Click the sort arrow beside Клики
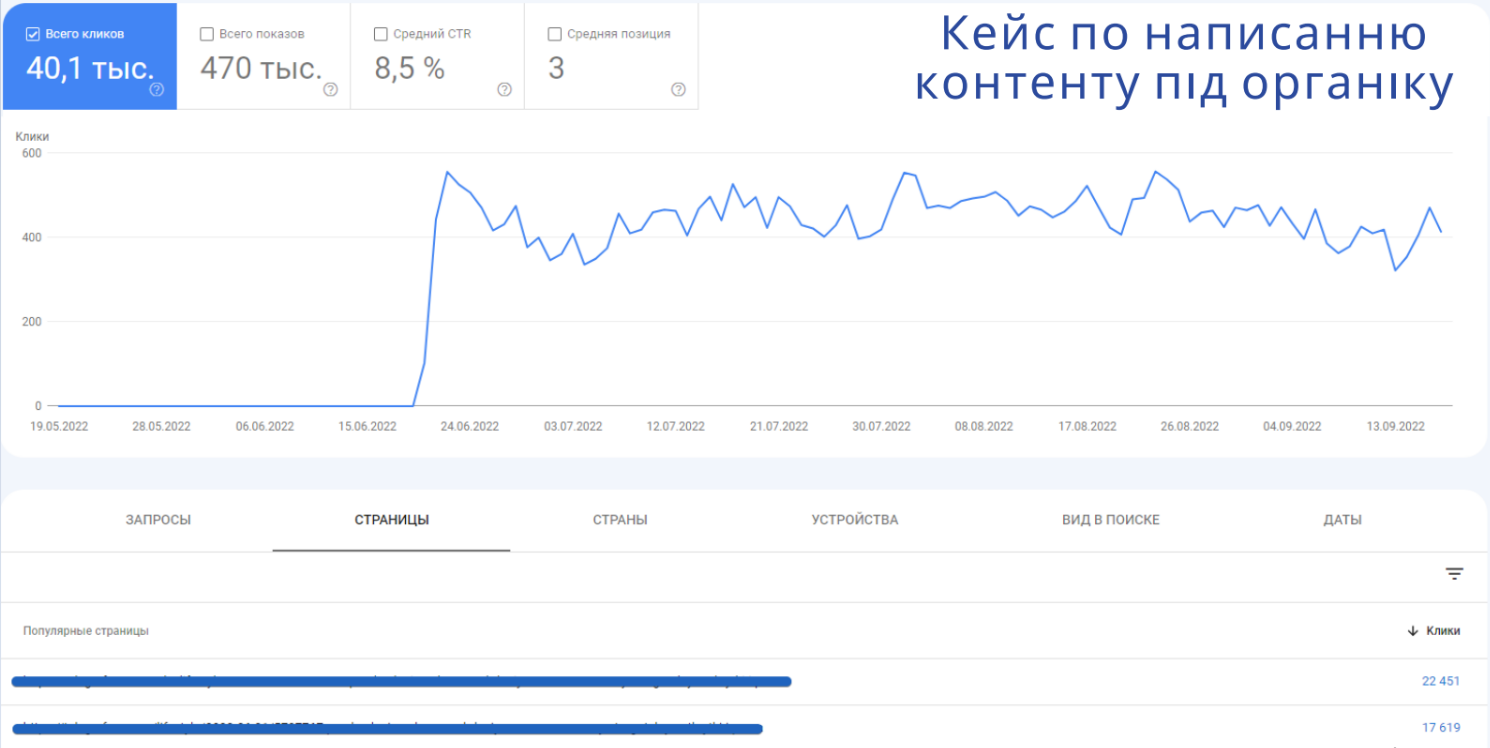 coord(1413,631)
